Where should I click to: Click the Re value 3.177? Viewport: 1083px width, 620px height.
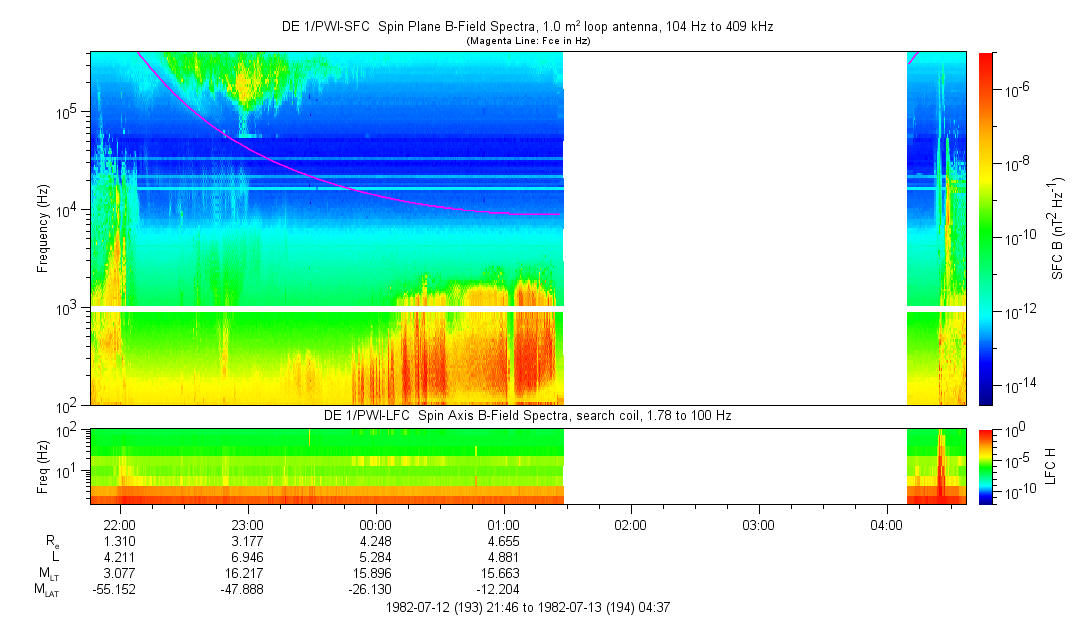[247, 541]
